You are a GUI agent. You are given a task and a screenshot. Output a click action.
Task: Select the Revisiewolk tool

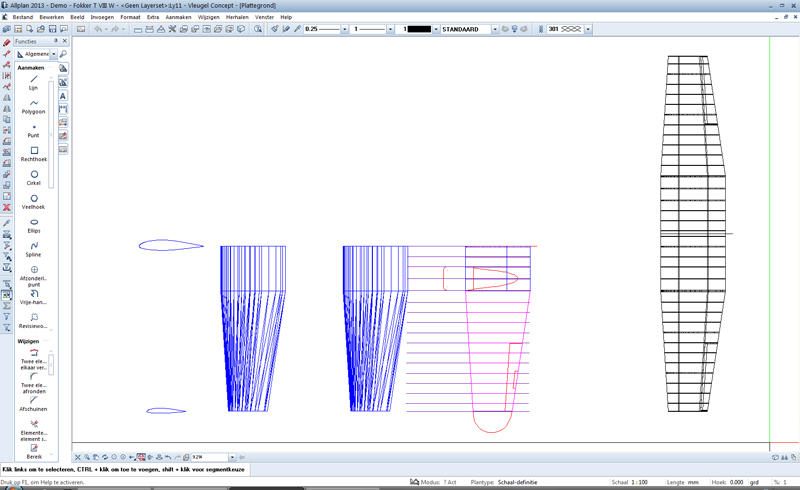[33, 321]
